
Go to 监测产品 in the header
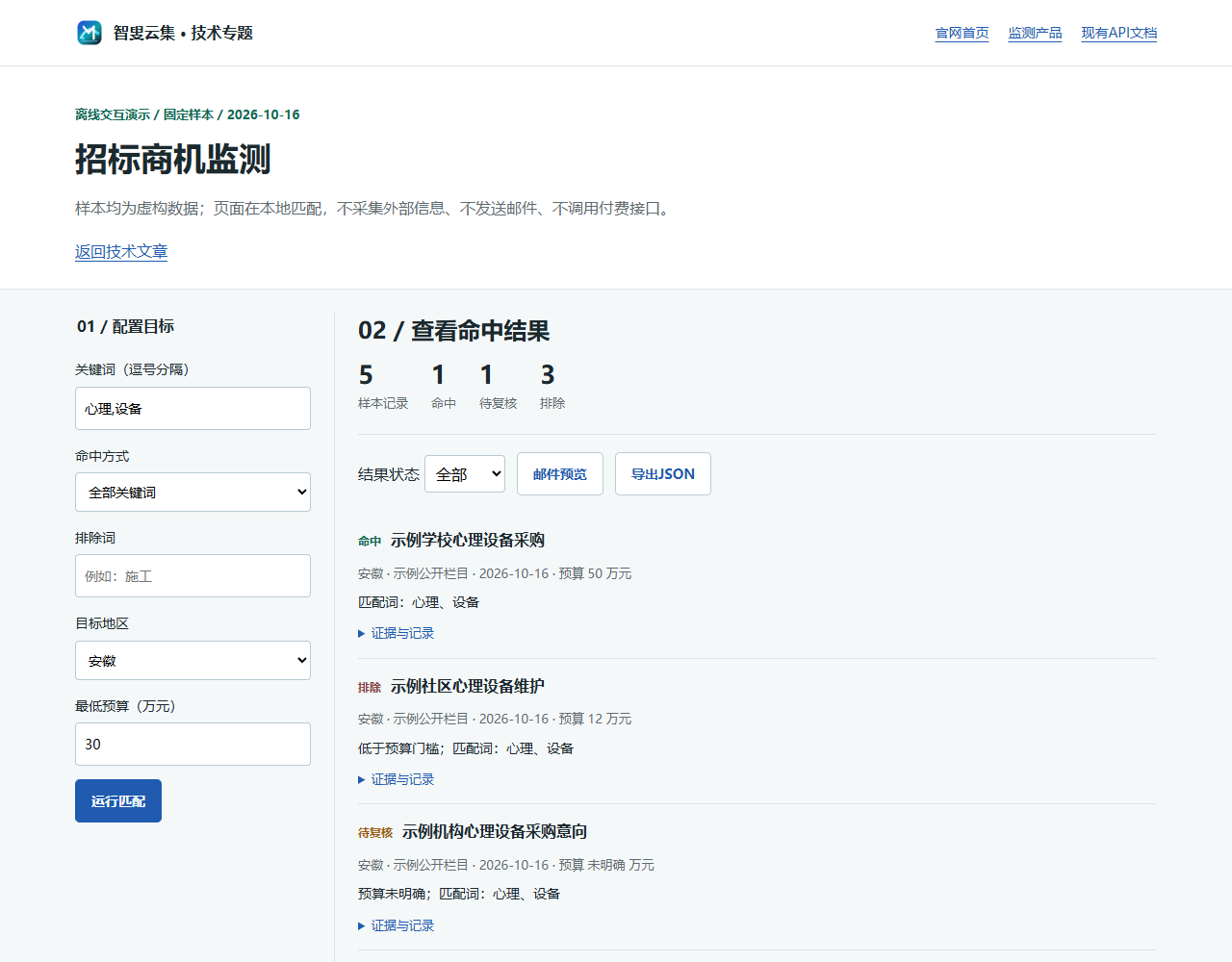coord(1035,33)
